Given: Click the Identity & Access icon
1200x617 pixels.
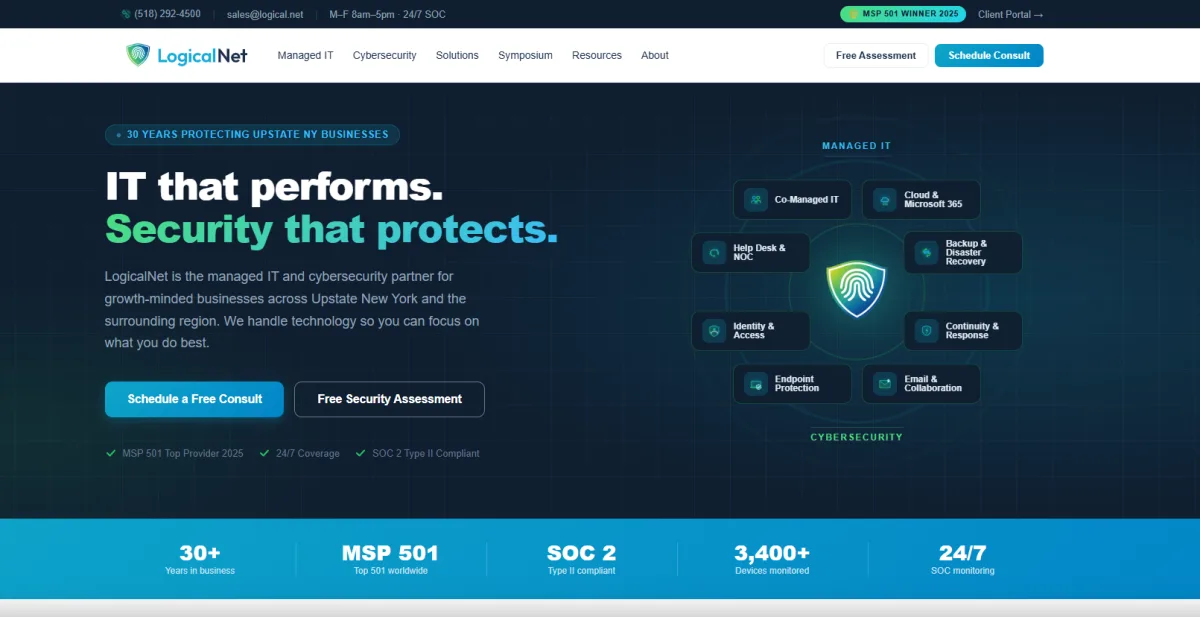Looking at the screenshot, I should pyautogui.click(x=714, y=330).
